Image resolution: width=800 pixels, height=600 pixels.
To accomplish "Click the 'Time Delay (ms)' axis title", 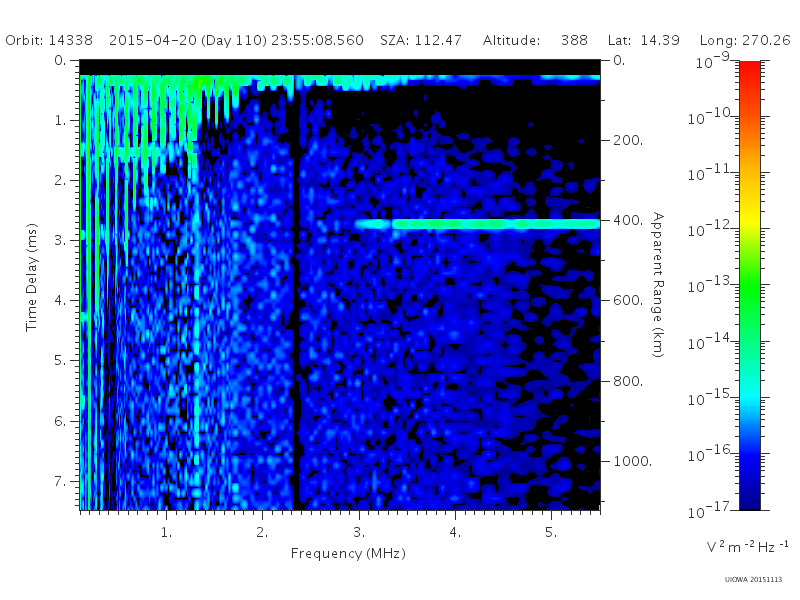I will tap(32, 278).
